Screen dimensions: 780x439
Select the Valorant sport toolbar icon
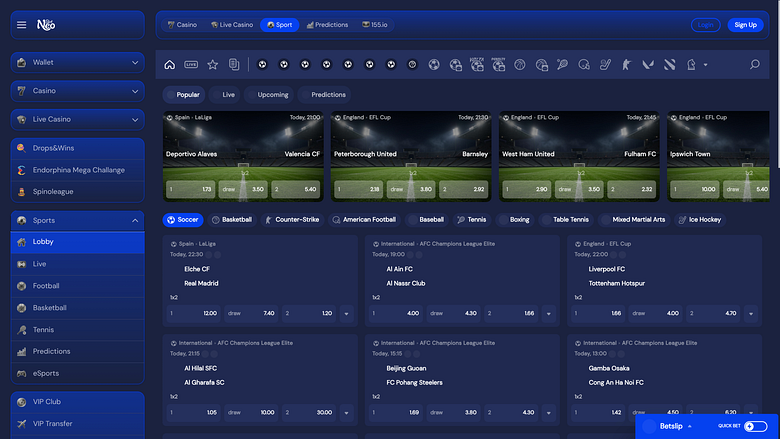(648, 65)
